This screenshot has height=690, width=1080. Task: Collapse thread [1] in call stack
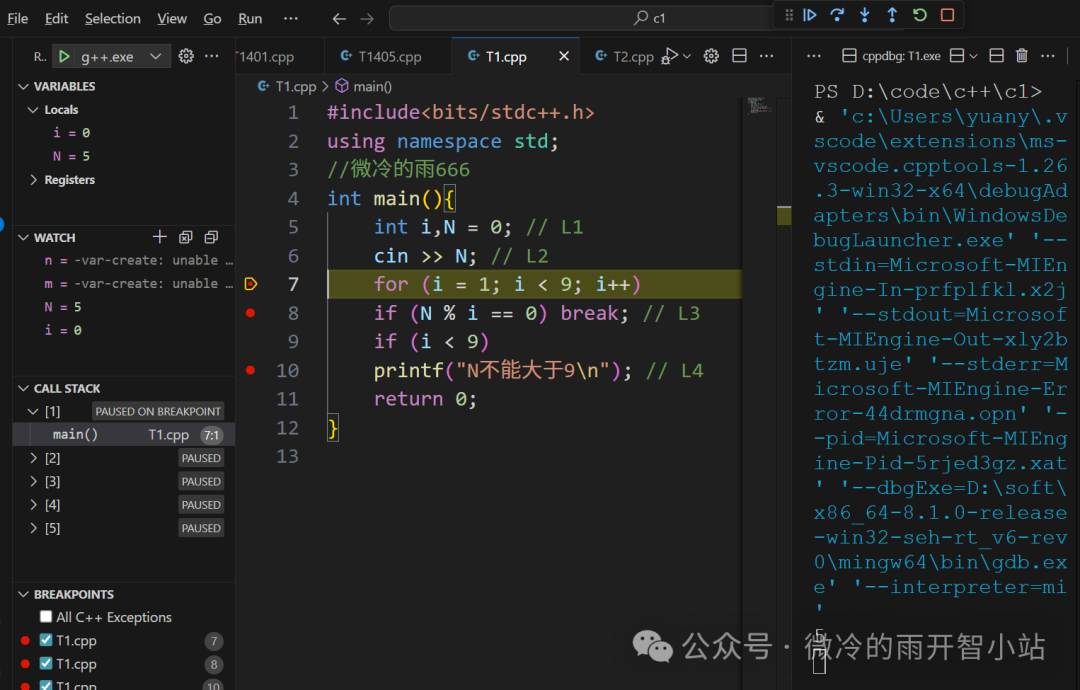coord(32,411)
